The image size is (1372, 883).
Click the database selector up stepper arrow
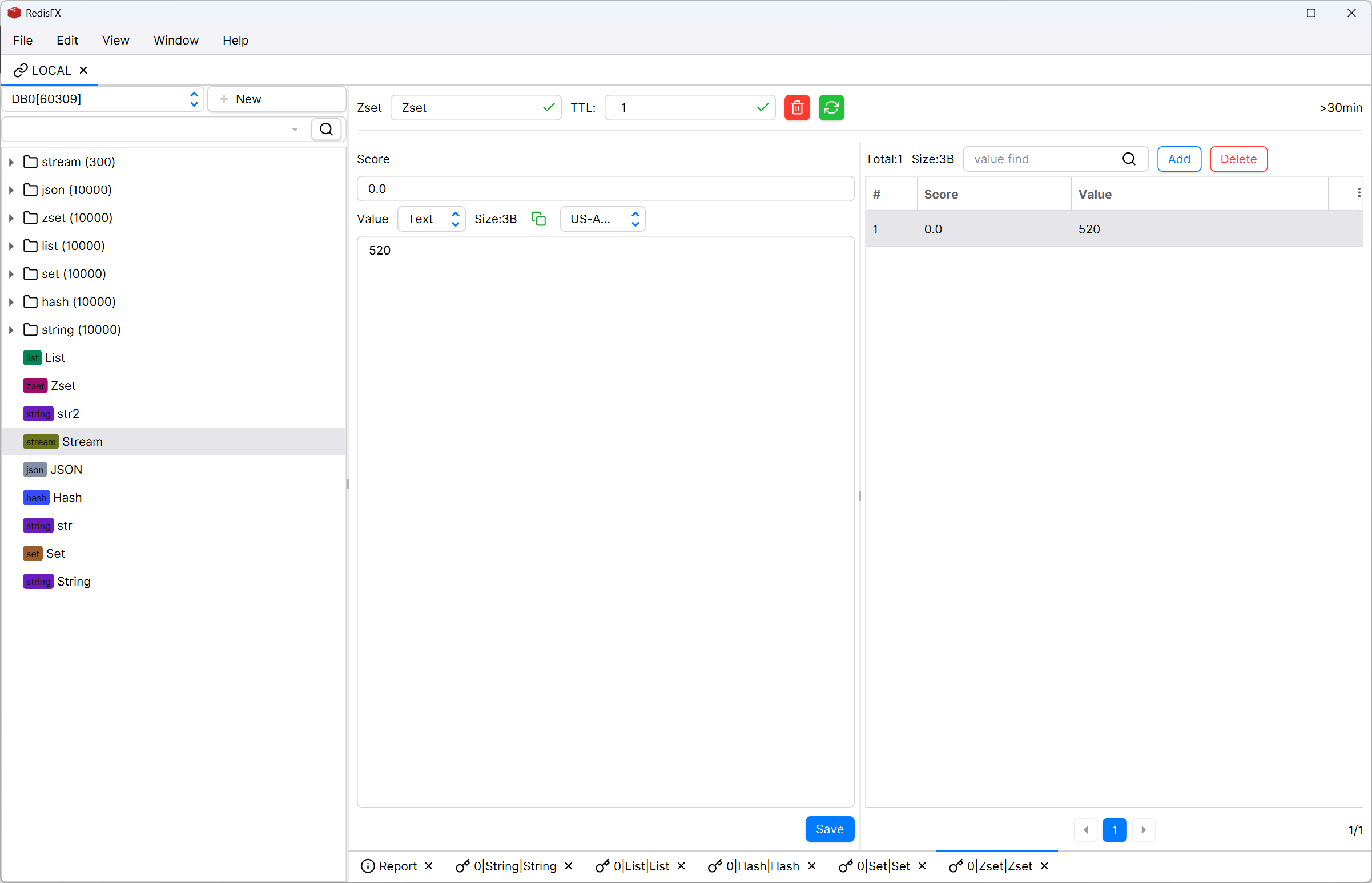point(194,94)
